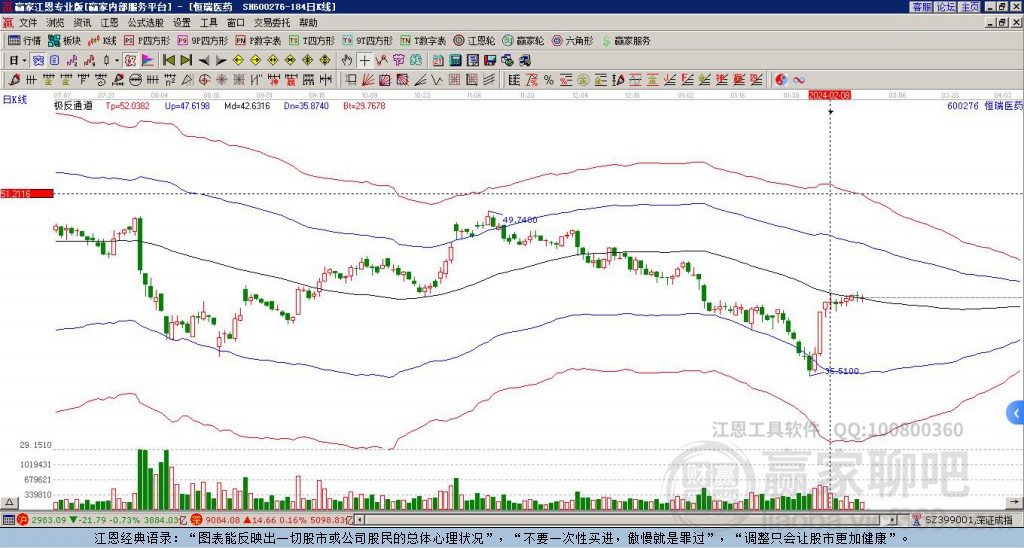Click the zigzag wave line tool
The image size is (1024, 548).
[x=436, y=80]
